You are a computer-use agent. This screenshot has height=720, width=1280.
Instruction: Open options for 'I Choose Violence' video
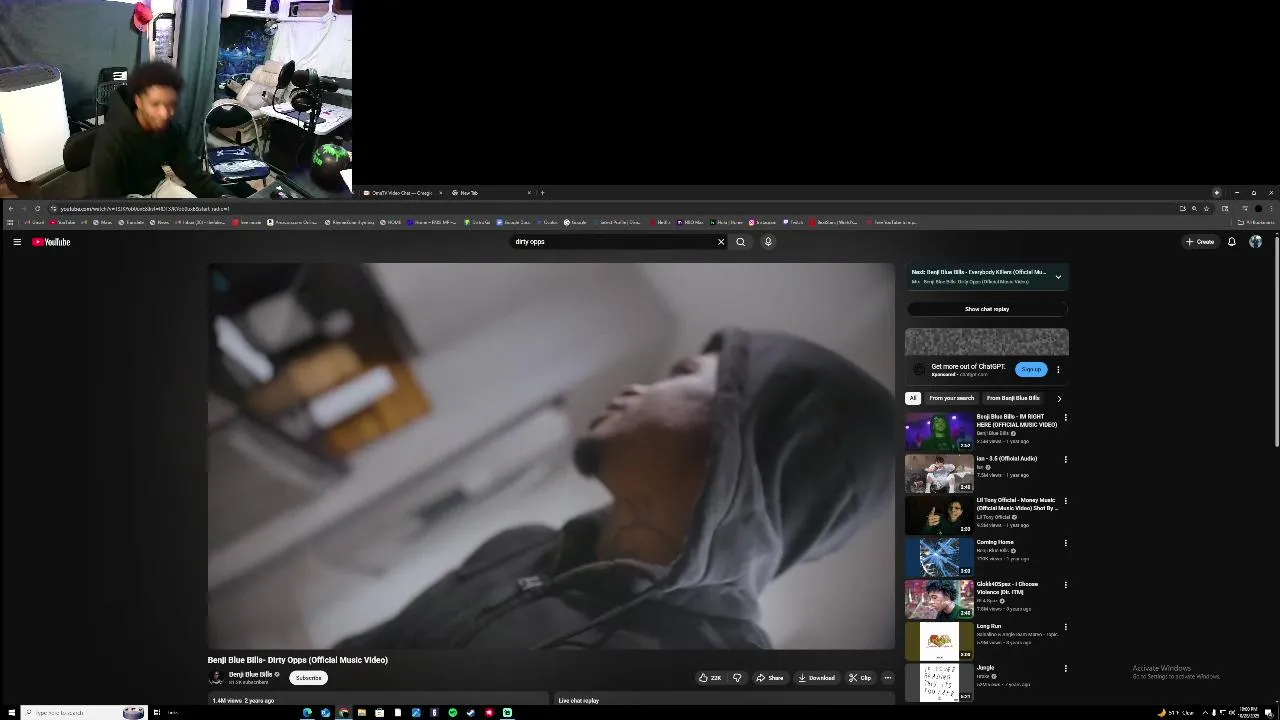click(x=1065, y=585)
